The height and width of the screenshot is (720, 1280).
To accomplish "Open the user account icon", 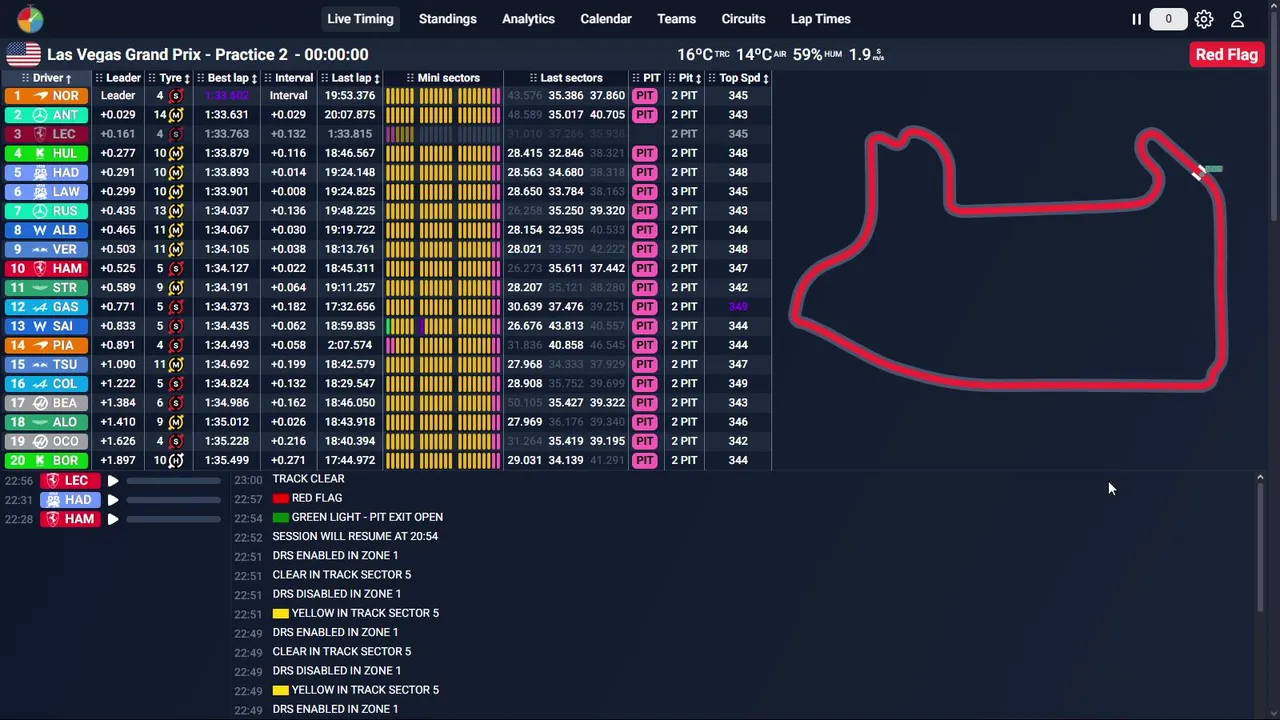I will 1237,19.
